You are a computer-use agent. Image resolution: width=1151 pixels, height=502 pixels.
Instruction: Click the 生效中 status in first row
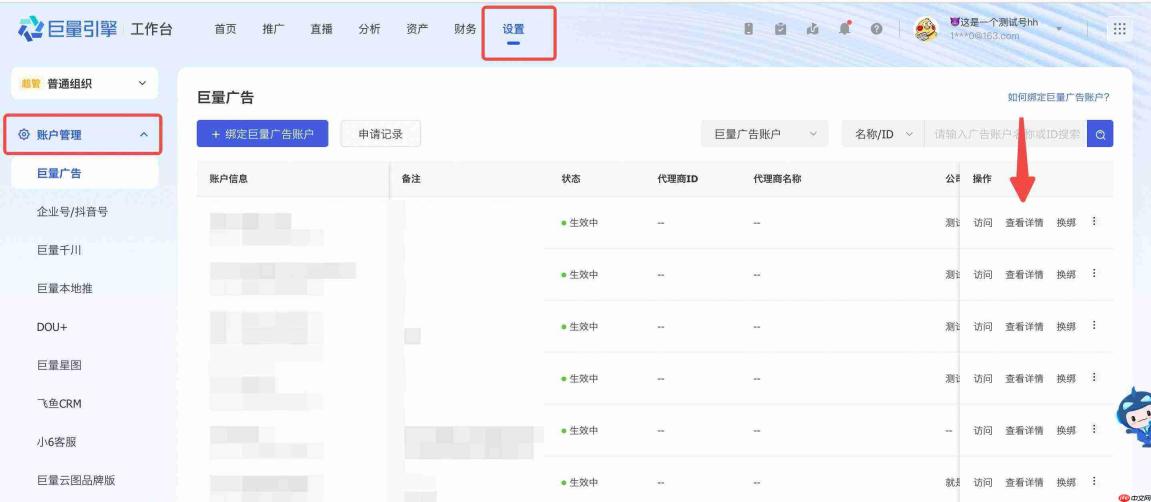(x=580, y=223)
